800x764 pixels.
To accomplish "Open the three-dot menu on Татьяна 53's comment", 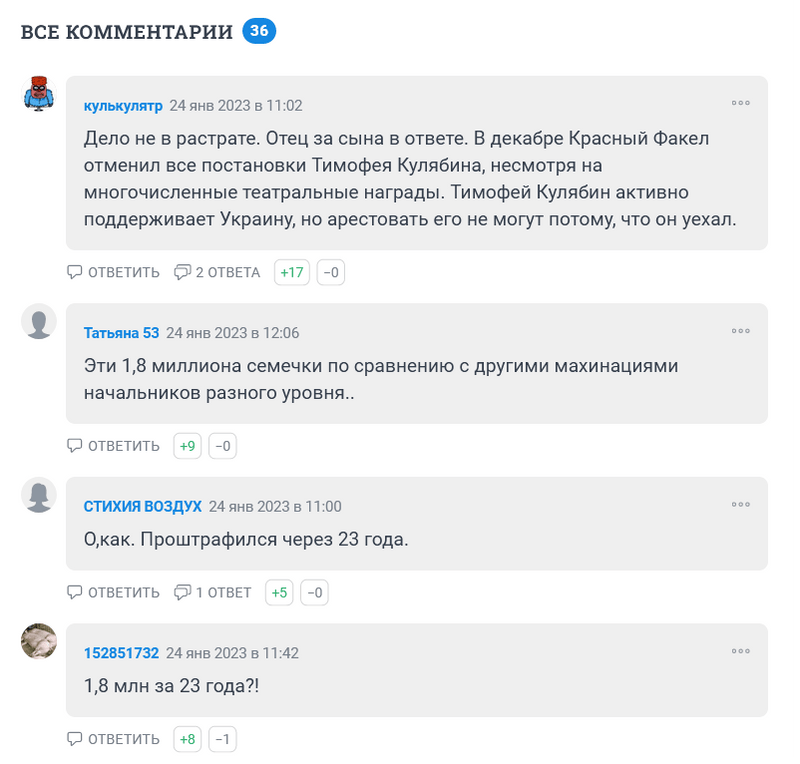I will (740, 330).
